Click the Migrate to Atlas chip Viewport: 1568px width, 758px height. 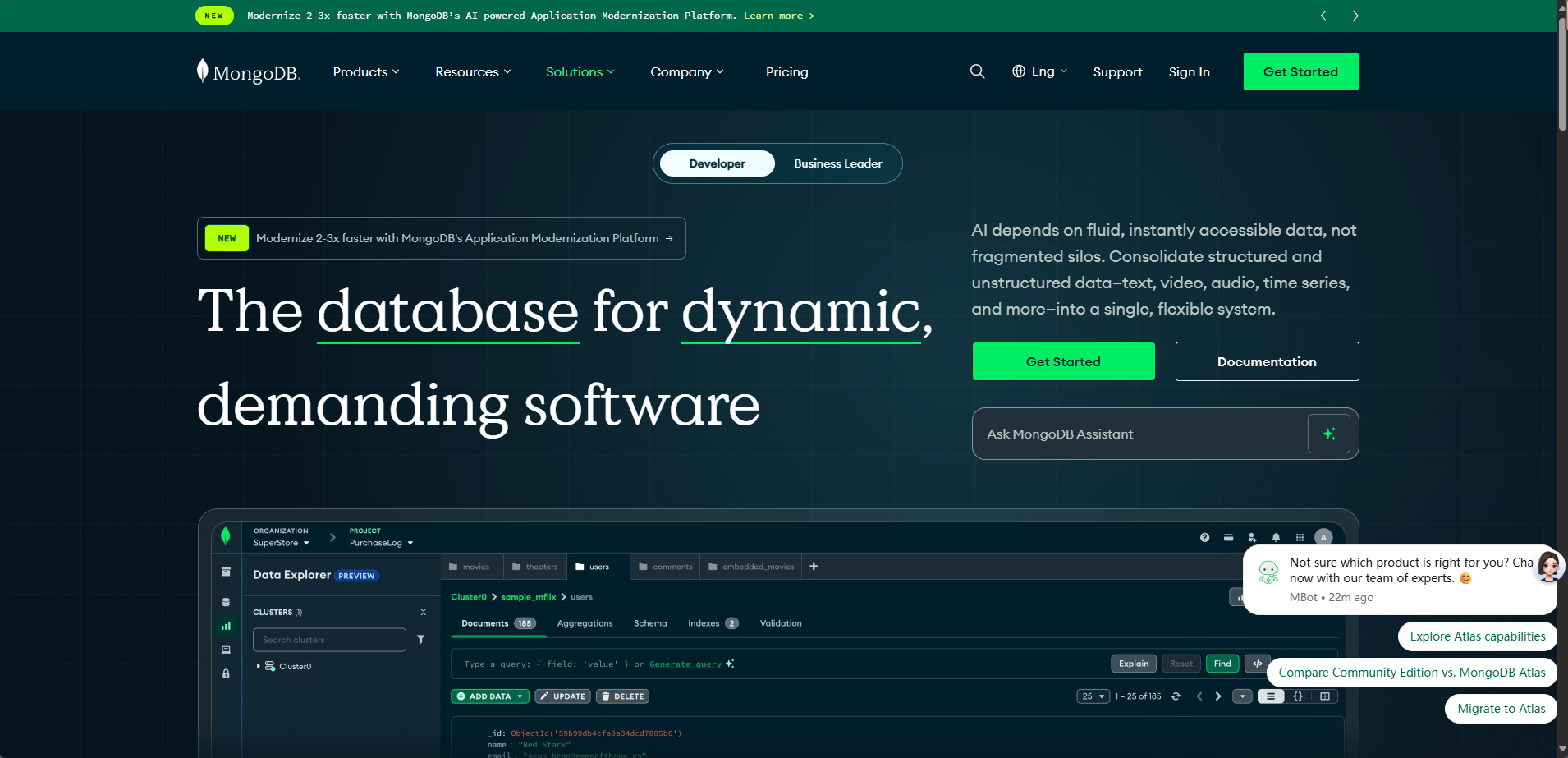(1501, 709)
